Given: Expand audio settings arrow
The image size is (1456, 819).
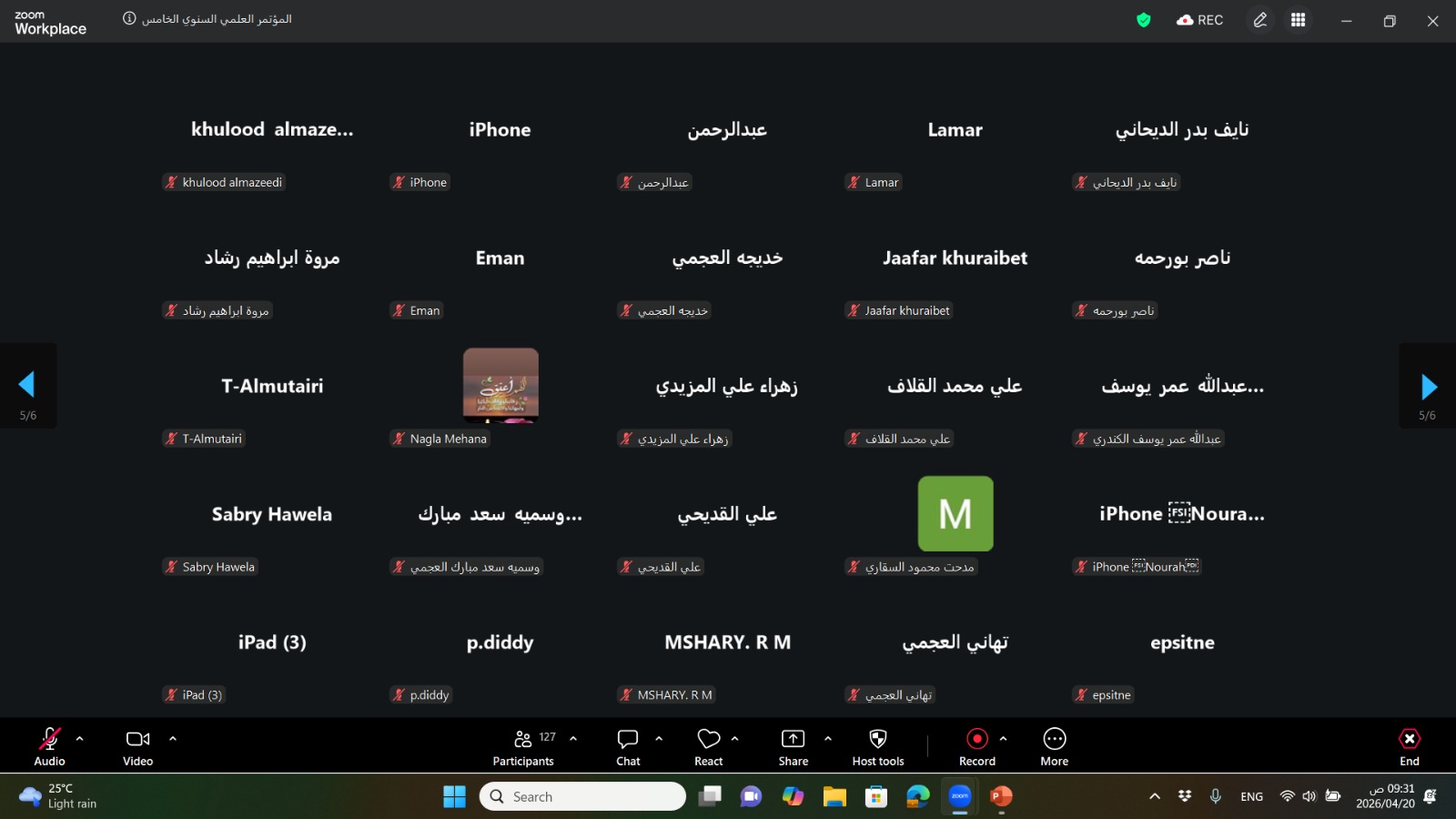Looking at the screenshot, I should (x=80, y=739).
